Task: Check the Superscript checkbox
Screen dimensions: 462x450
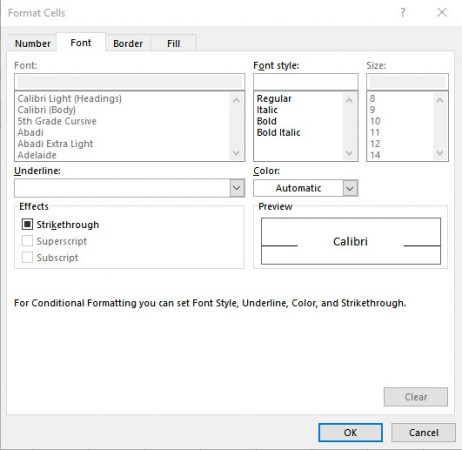Action: click(27, 241)
